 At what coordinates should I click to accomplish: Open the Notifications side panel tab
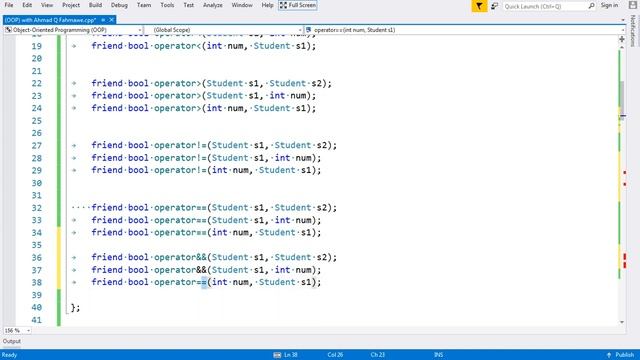633,31
